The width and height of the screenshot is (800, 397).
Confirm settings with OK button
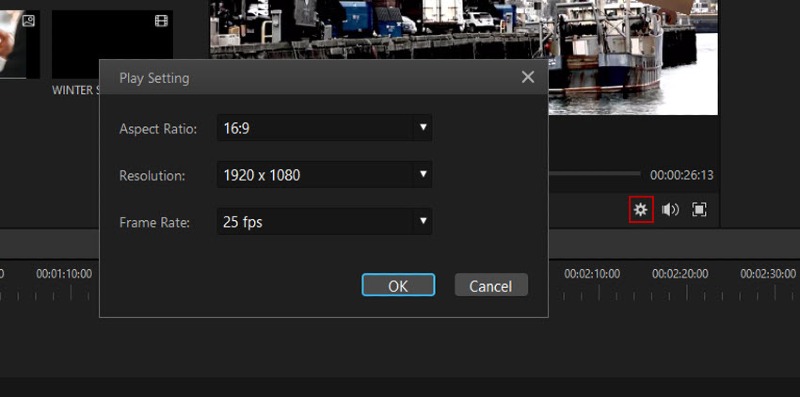[398, 285]
